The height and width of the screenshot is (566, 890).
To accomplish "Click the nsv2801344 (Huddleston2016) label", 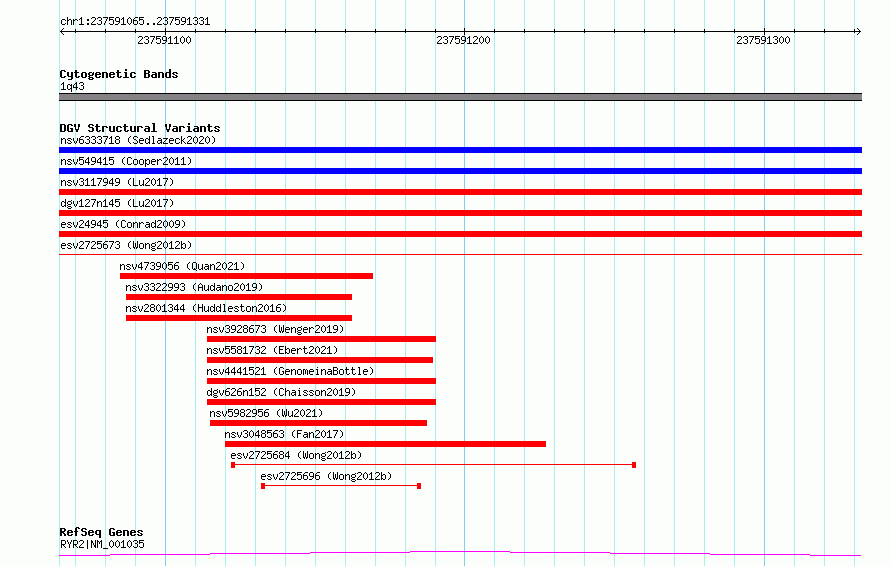I will pyautogui.click(x=206, y=308).
